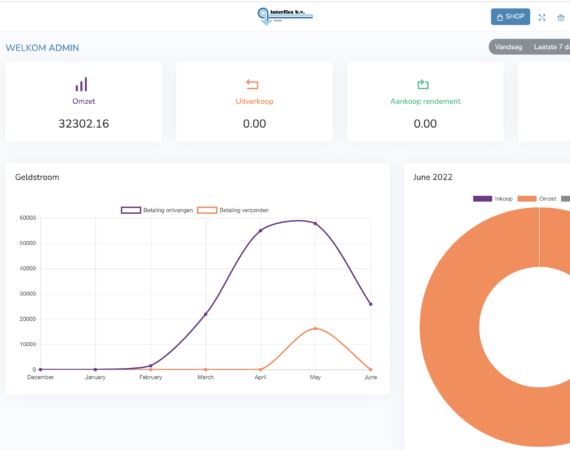Open the shopping basket icon

(561, 17)
